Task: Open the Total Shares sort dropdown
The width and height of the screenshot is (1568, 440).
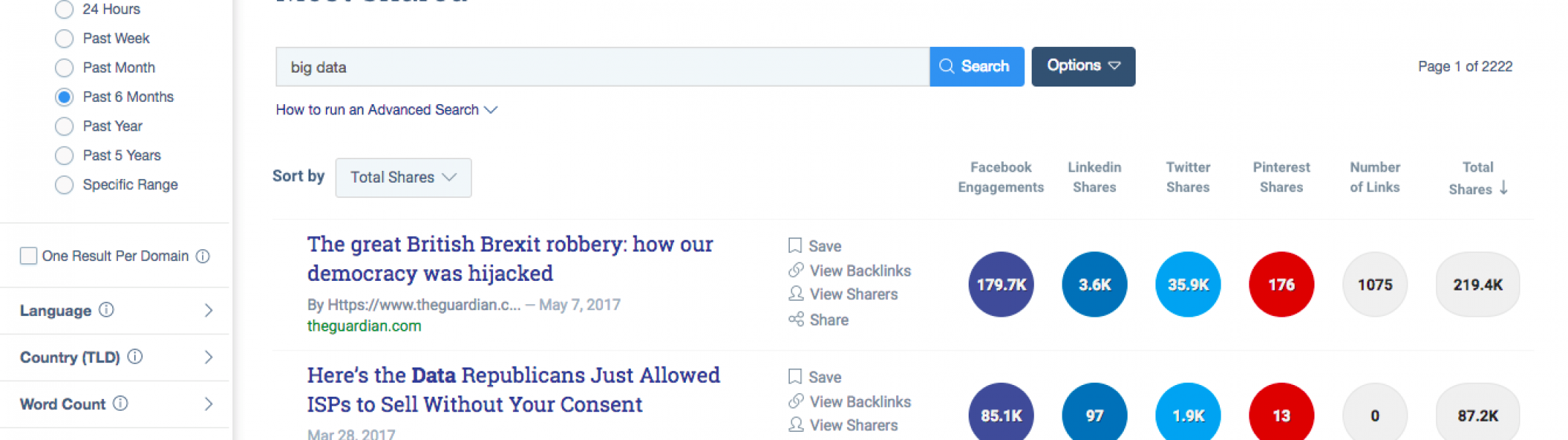Action: 403,177
